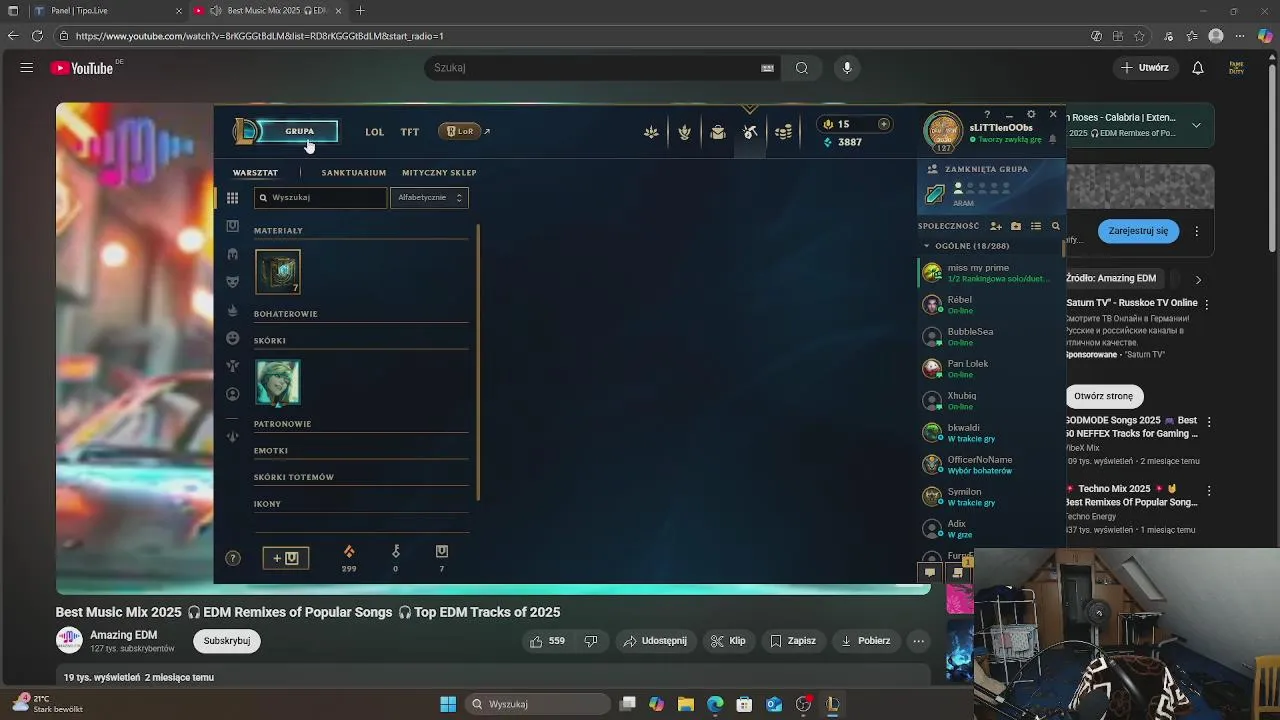
Task: Click the YouTube voice search microphone
Action: click(x=847, y=68)
